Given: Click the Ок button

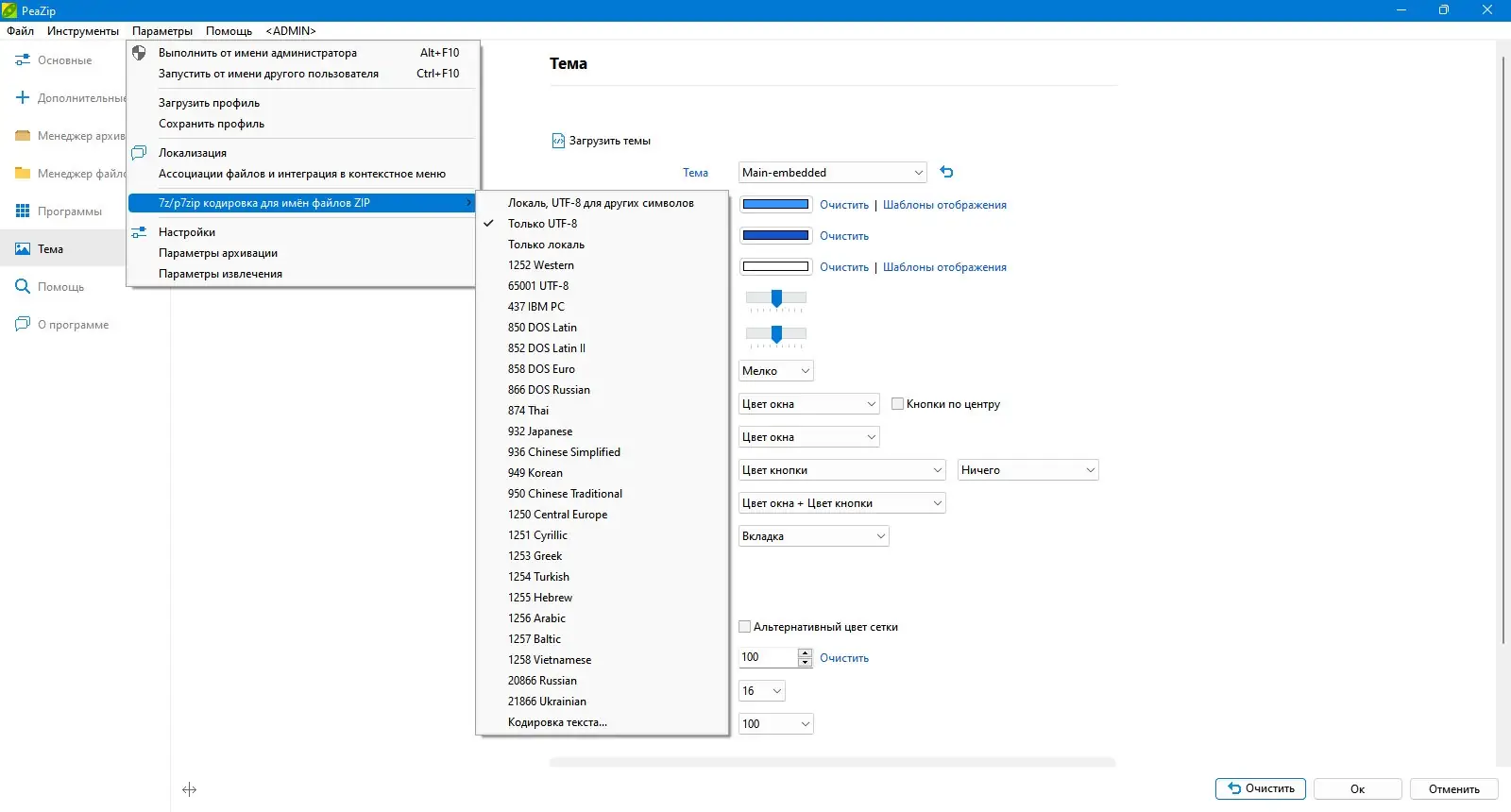Looking at the screenshot, I should pos(1357,789).
